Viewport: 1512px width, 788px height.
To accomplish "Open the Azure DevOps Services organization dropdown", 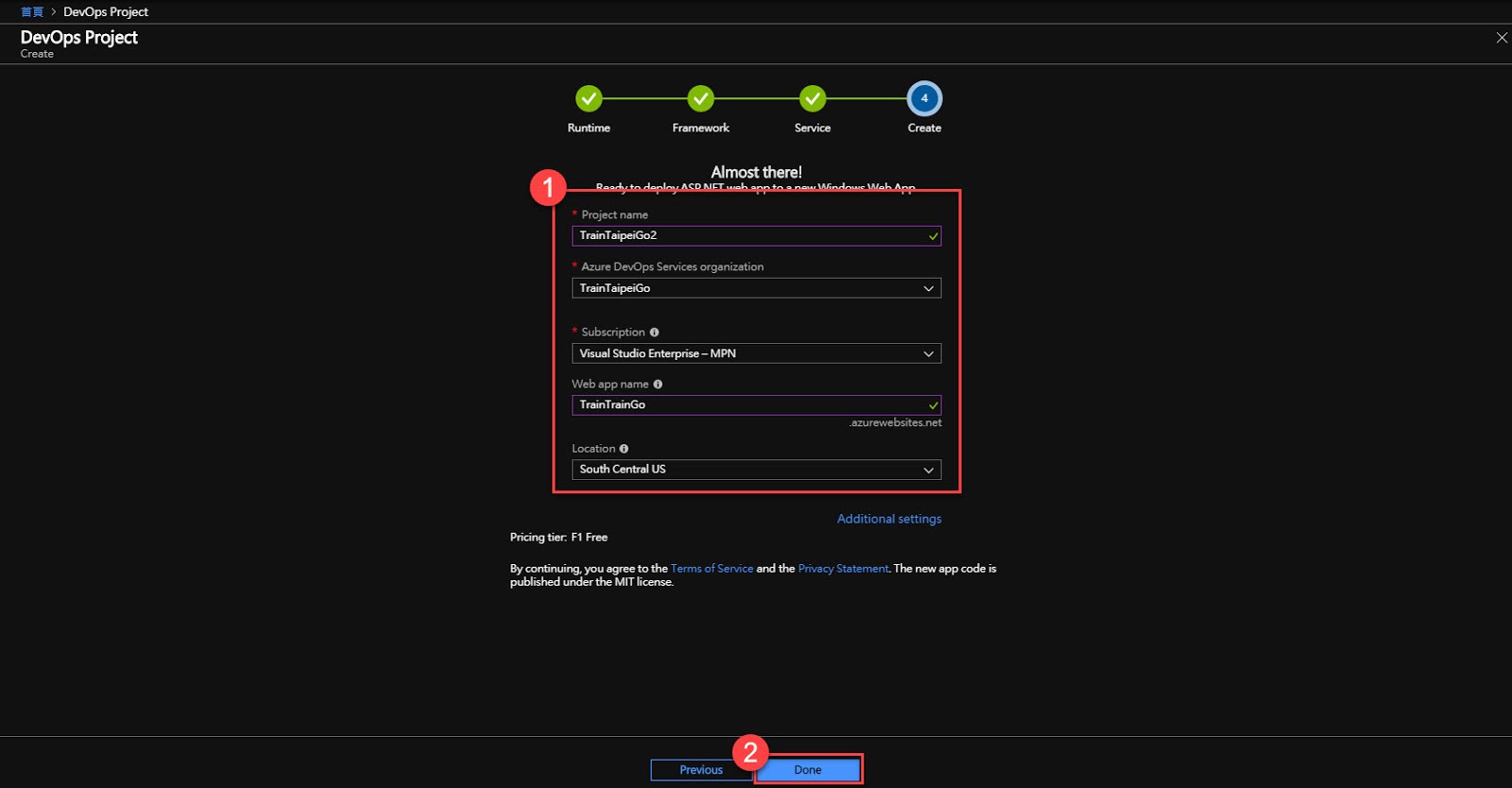I will pos(756,288).
